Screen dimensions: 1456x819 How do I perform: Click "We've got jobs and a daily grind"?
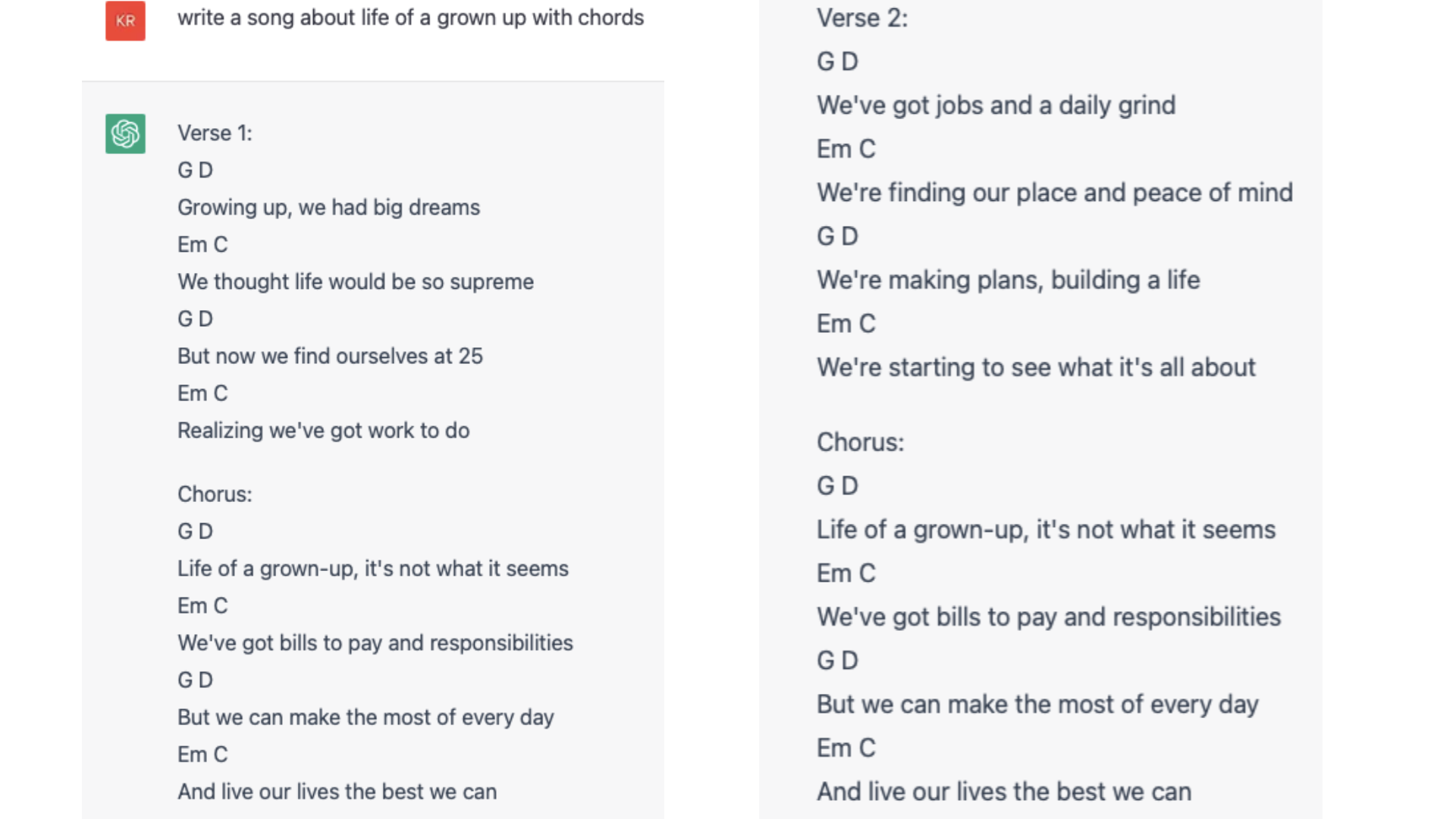(x=996, y=105)
